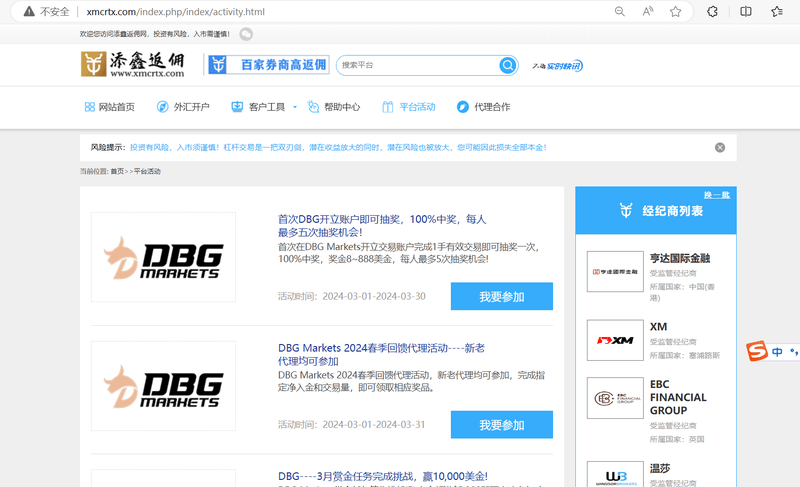
Task: Open the 温莎 broker name
Action: click(x=660, y=468)
